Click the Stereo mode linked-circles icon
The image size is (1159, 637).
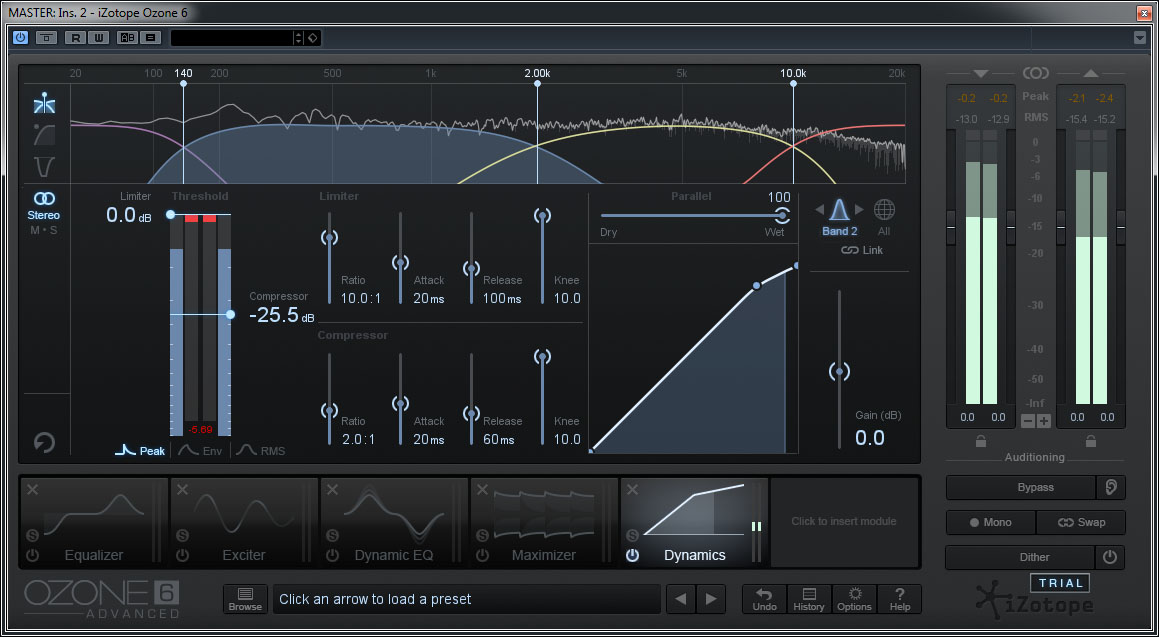pyautogui.click(x=44, y=199)
